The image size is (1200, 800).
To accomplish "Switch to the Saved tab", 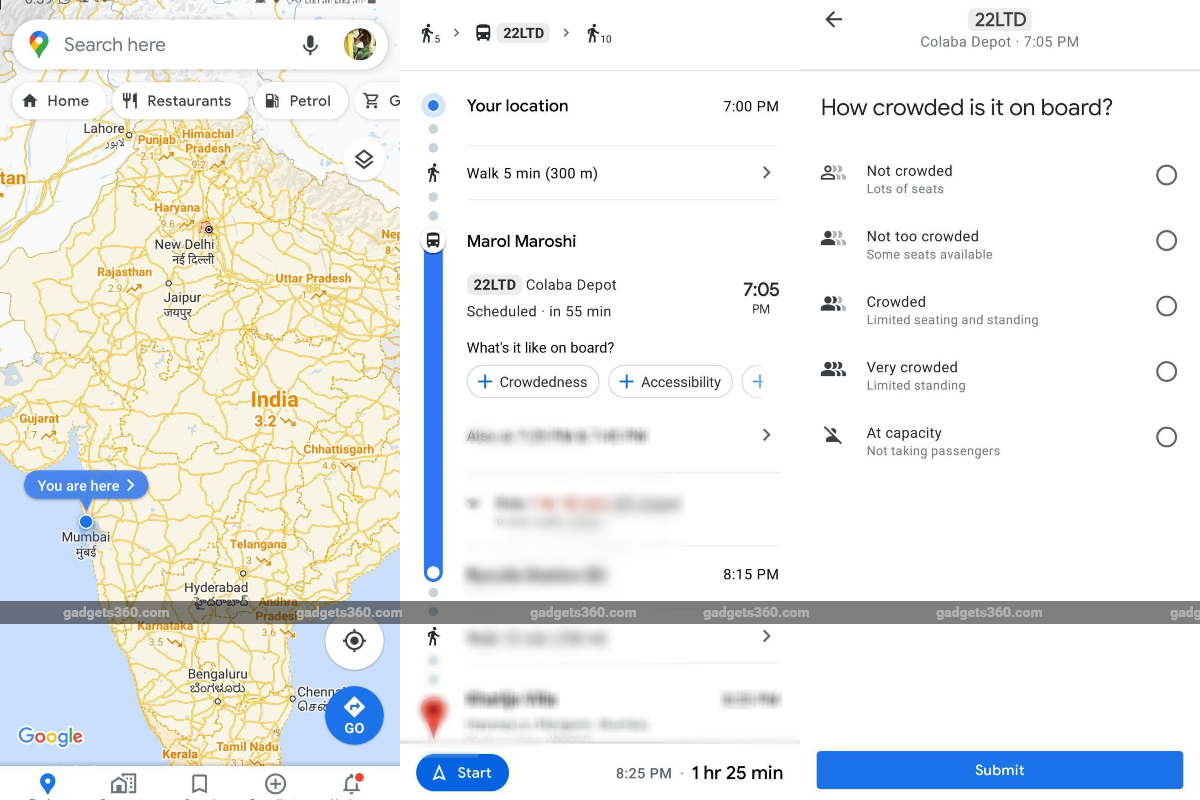I will (199, 783).
